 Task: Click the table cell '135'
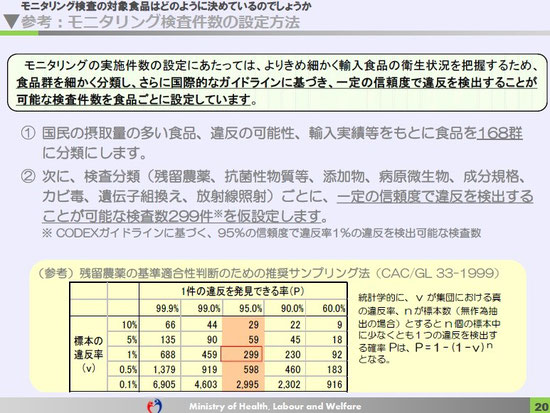tap(168, 340)
